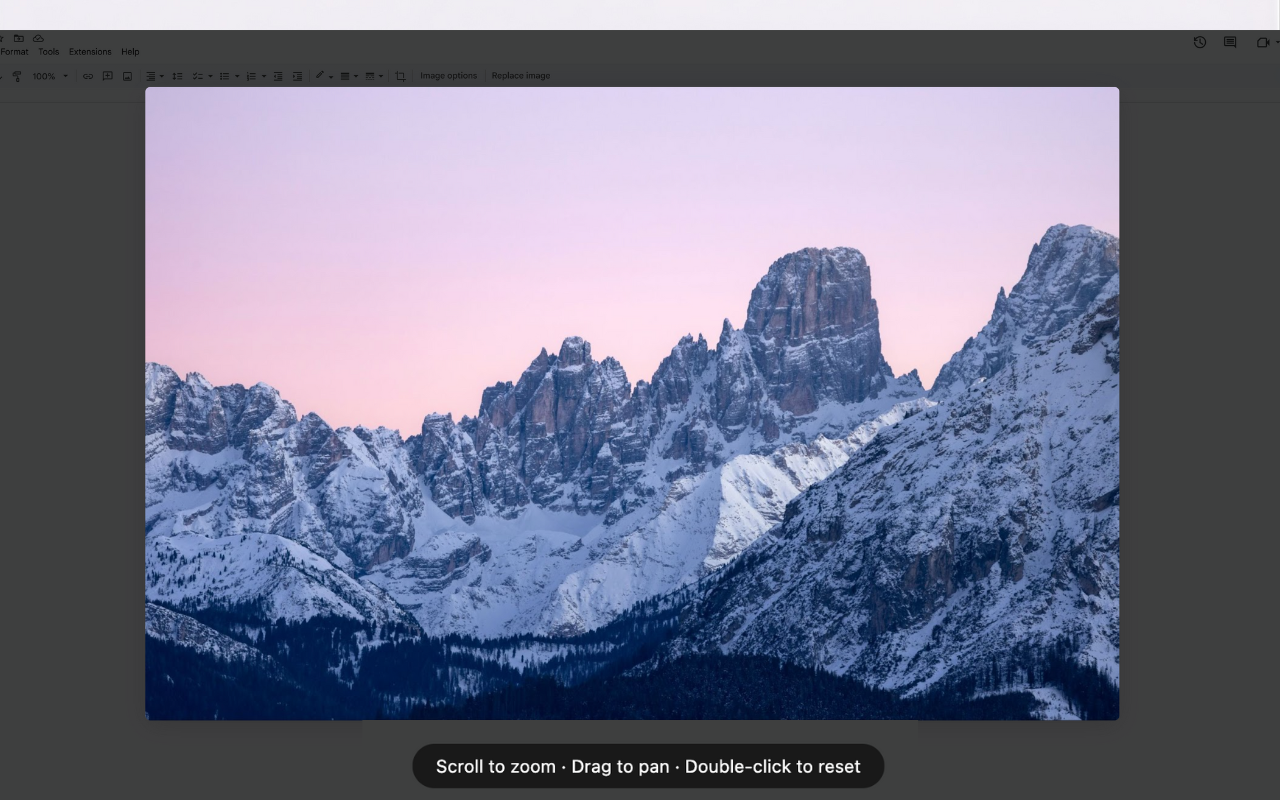Screen dimensions: 1280x800
Task: Click the Meet video camera icon
Action: click(1262, 42)
